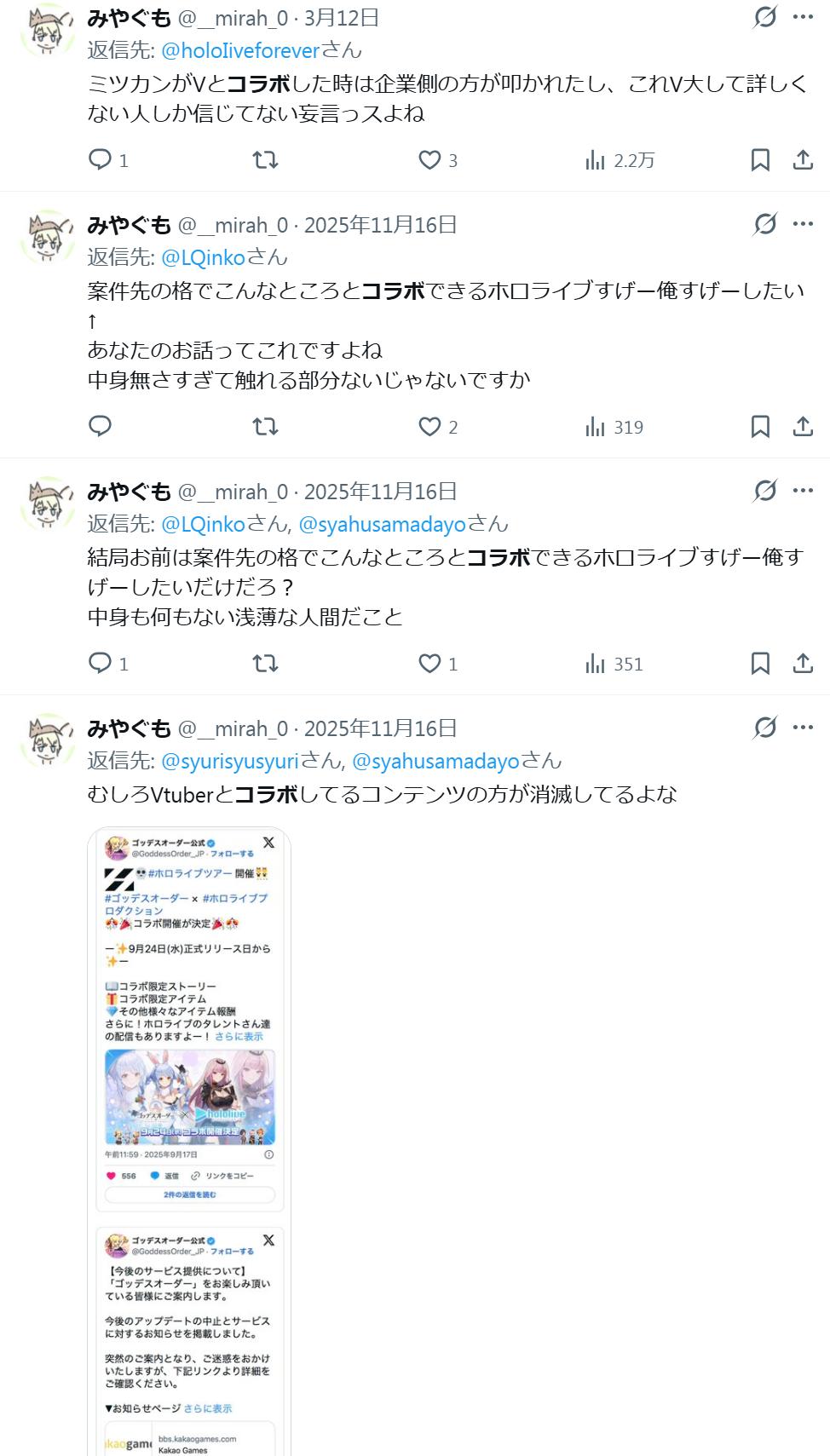Click Grok icon on the first tweet
Viewport: 830px width, 1456px height.
point(765,16)
